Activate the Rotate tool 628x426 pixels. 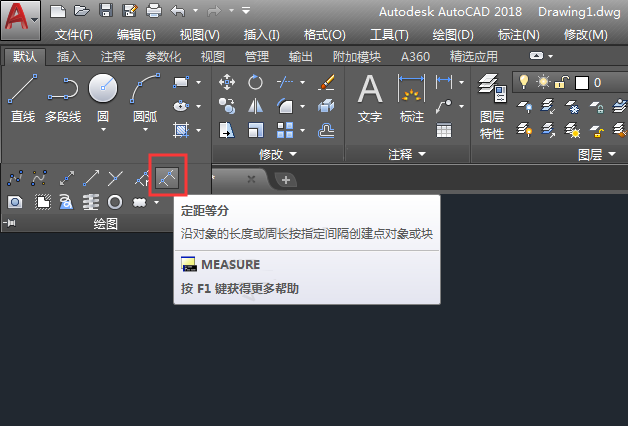255,82
